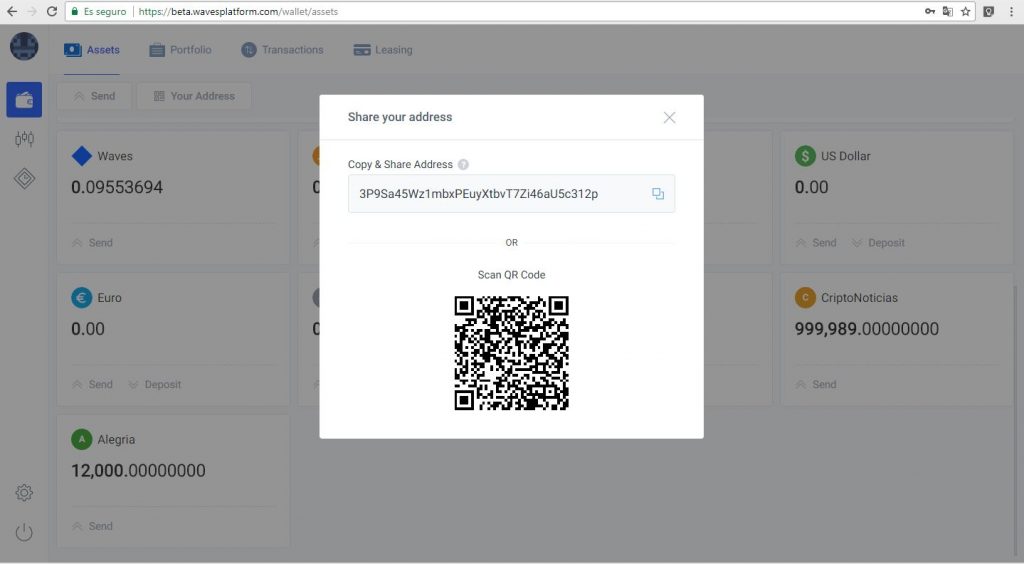Click the Alegria balance 12,000.00000000

pyautogui.click(x=138, y=471)
